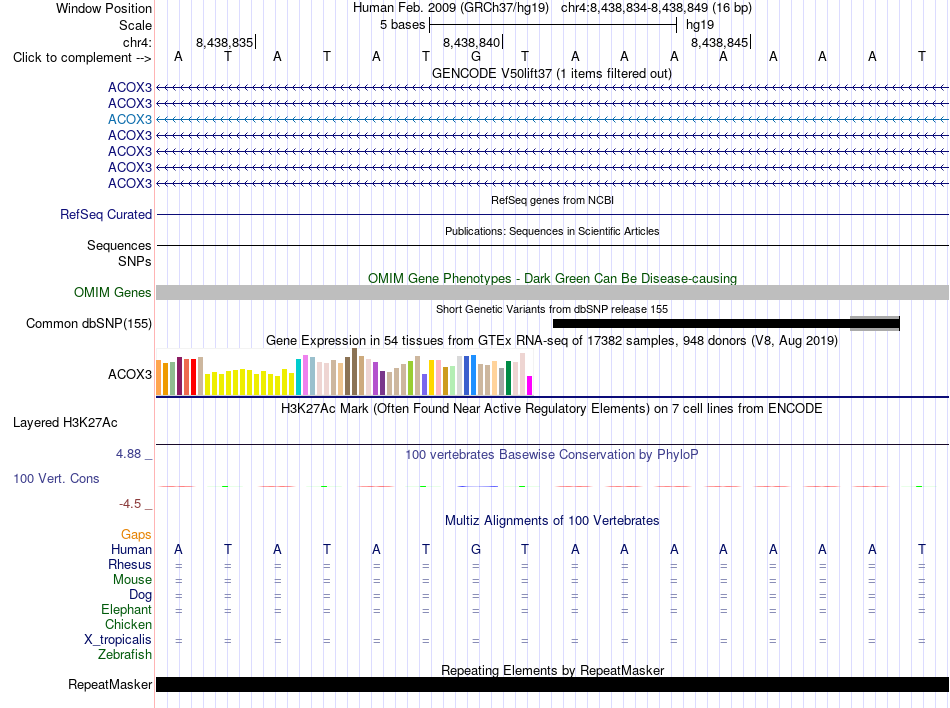Click 'Multiz Alignments of 100 Vertebrates' title
950x708 pixels.
click(x=552, y=520)
